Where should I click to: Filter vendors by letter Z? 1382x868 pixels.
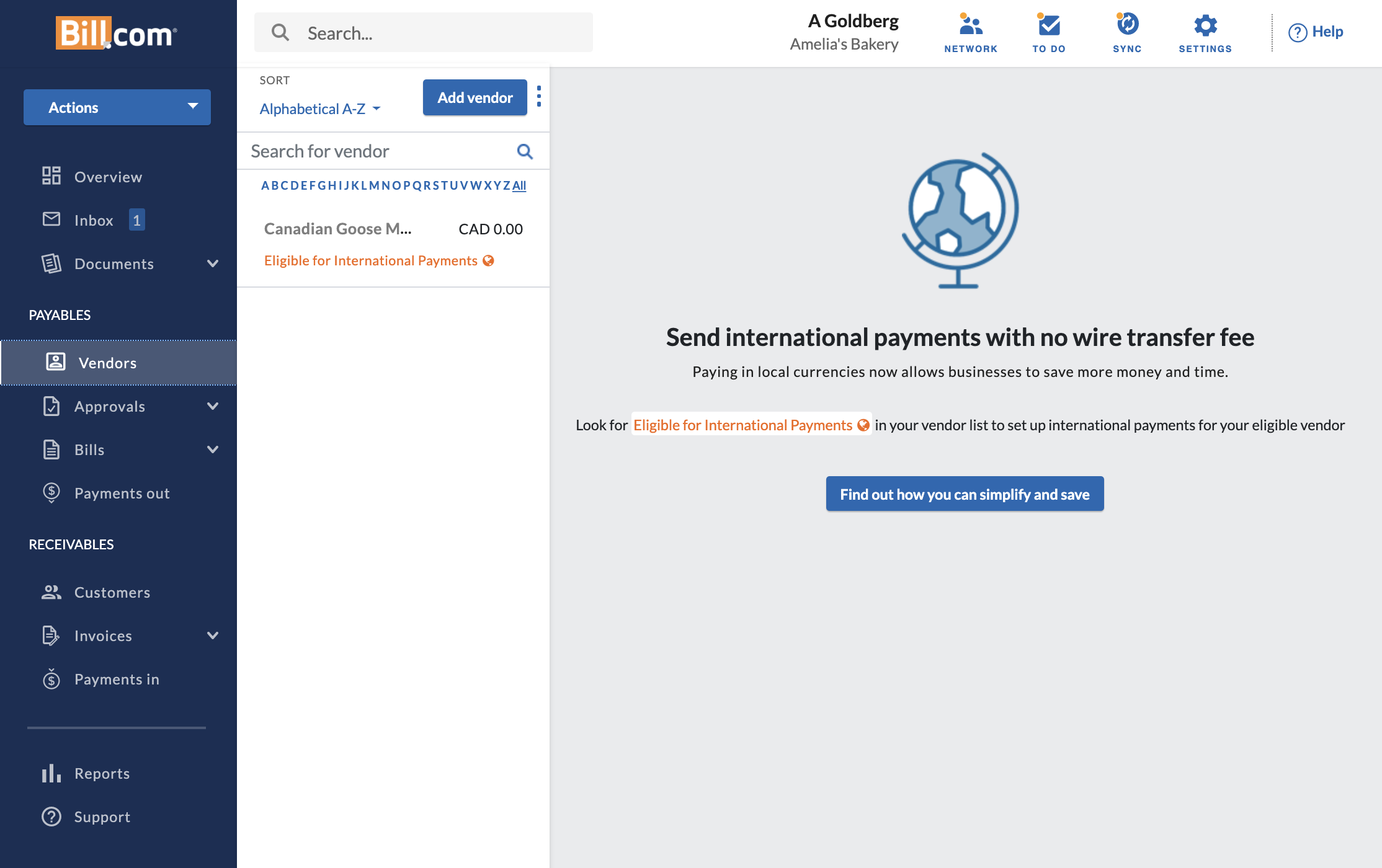tap(507, 185)
